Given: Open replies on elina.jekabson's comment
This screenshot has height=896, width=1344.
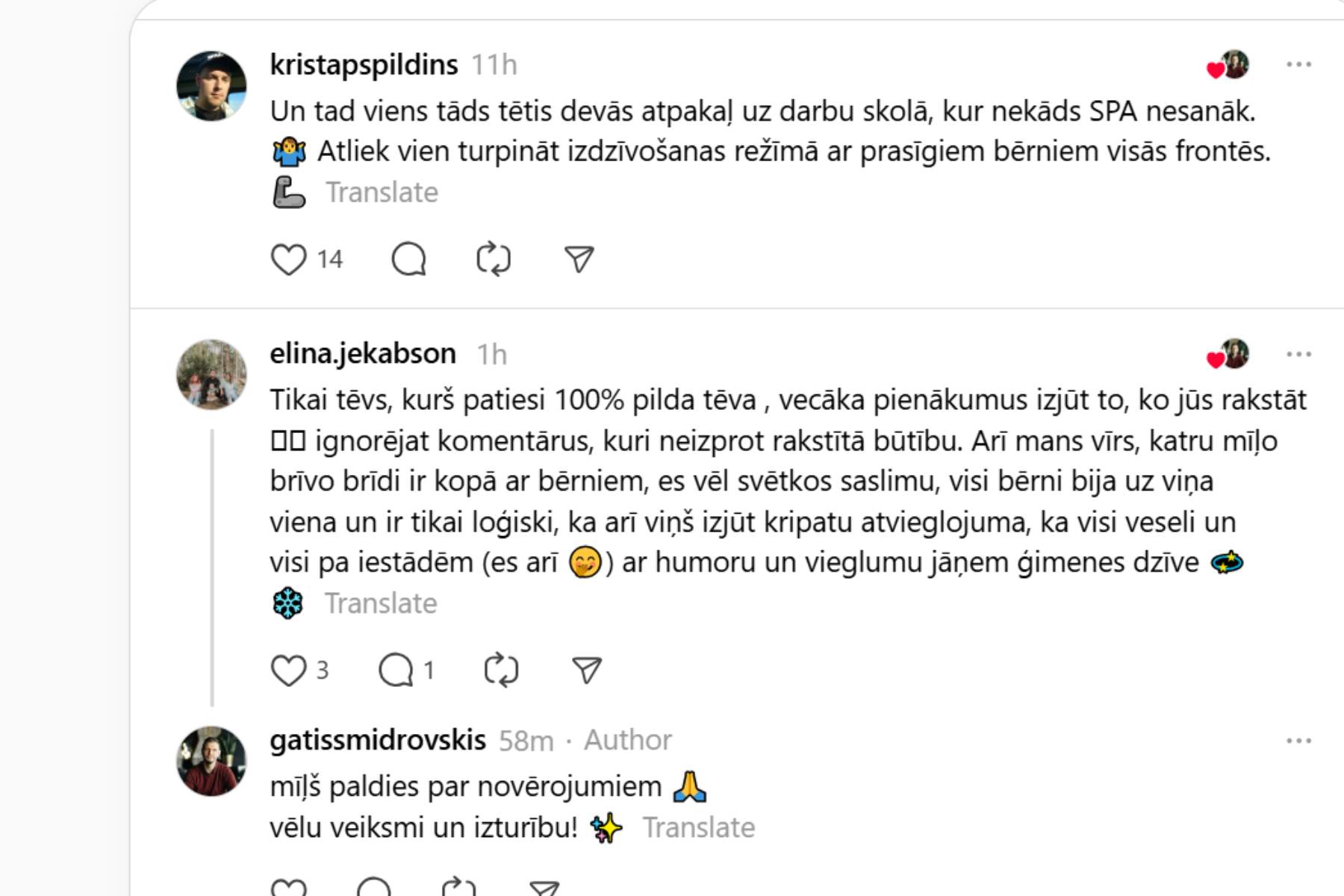Looking at the screenshot, I should 396,671.
